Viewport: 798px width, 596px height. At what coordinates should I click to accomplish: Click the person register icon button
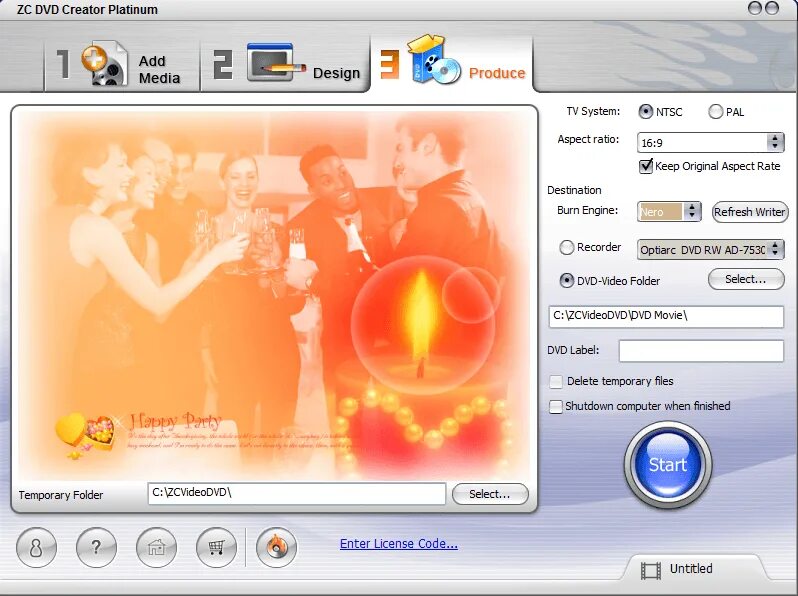pos(36,548)
